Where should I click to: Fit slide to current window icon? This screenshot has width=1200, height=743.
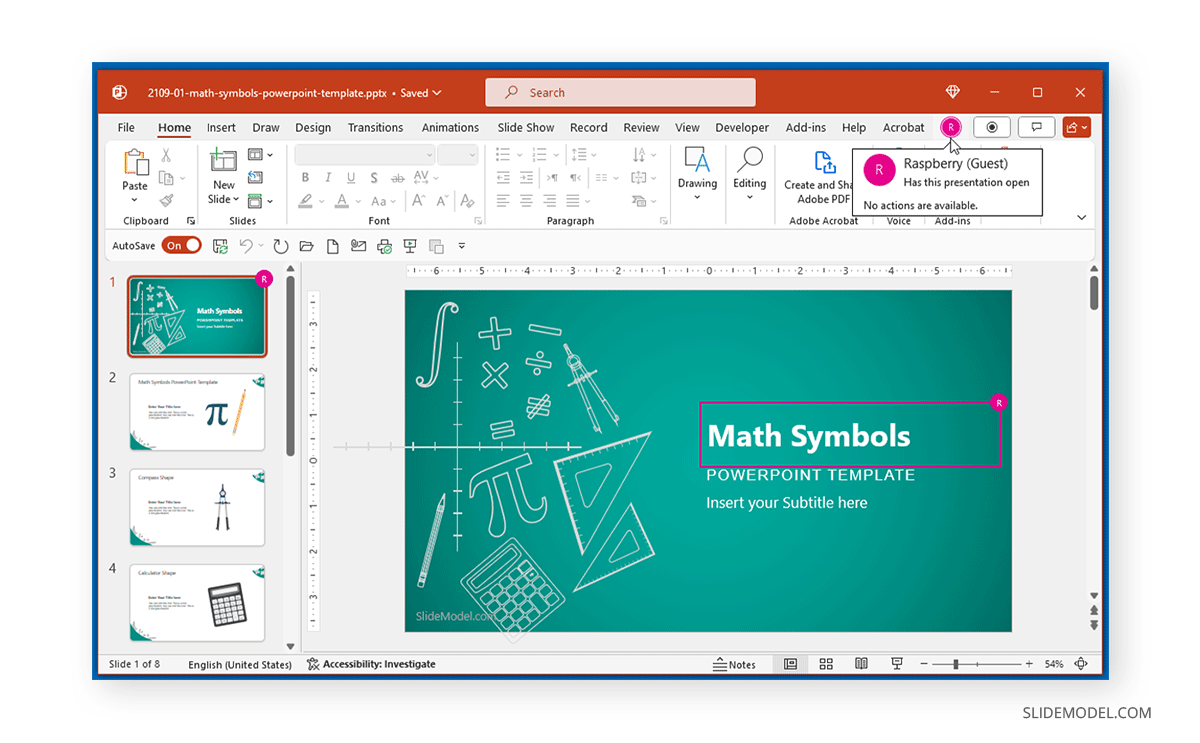click(x=1081, y=664)
